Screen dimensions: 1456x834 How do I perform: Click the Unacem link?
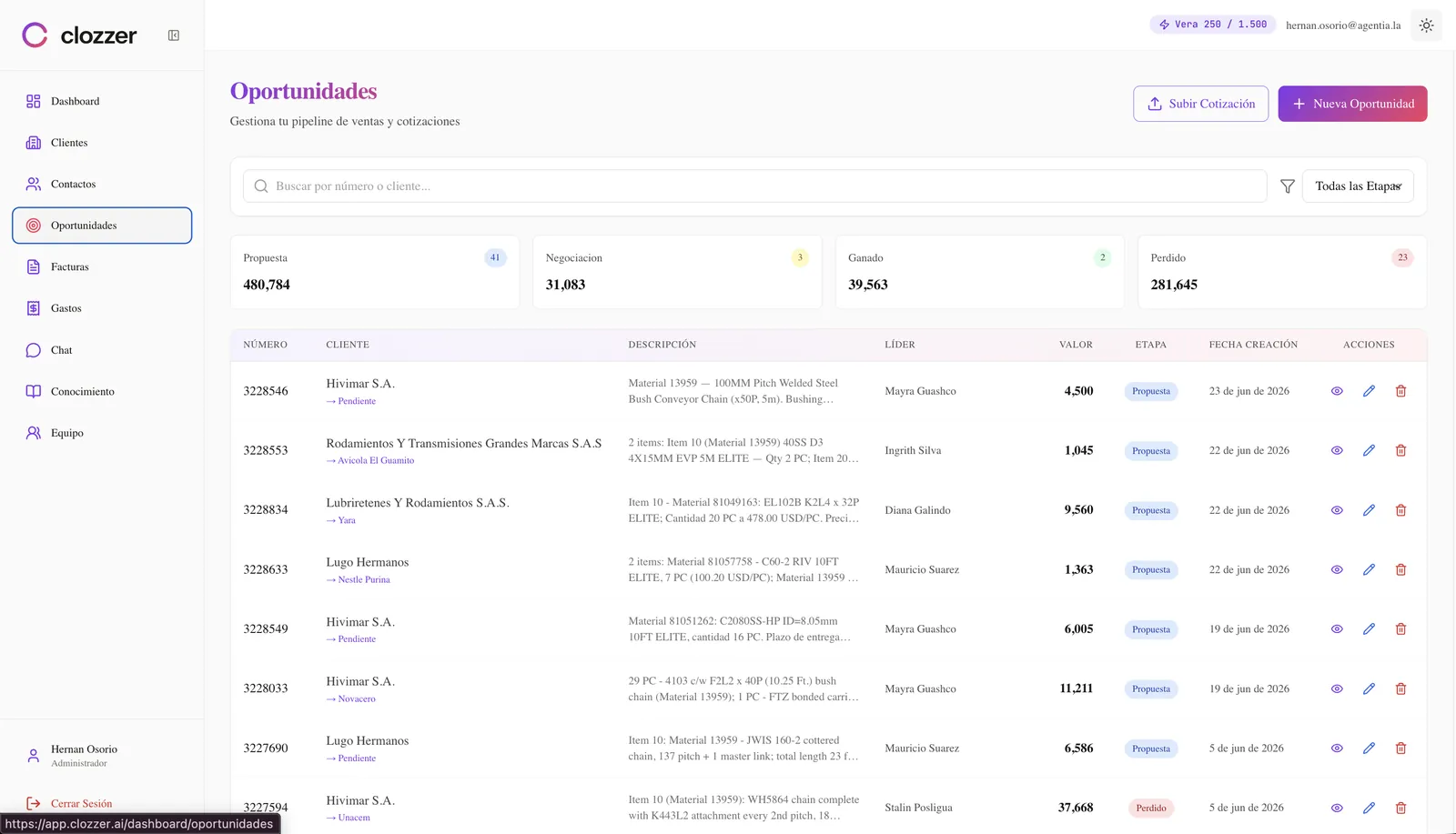click(349, 819)
